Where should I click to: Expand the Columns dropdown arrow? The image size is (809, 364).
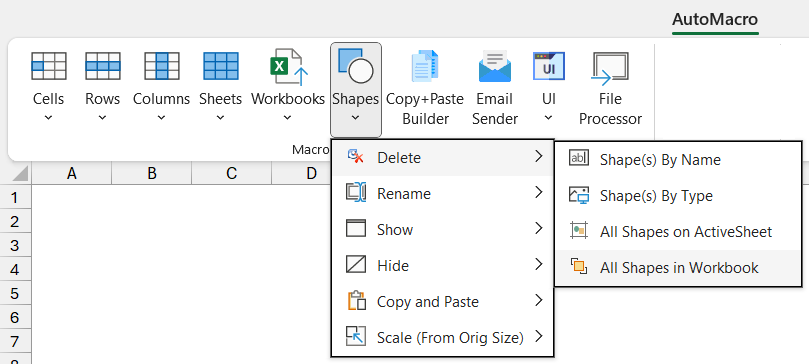tap(161, 118)
